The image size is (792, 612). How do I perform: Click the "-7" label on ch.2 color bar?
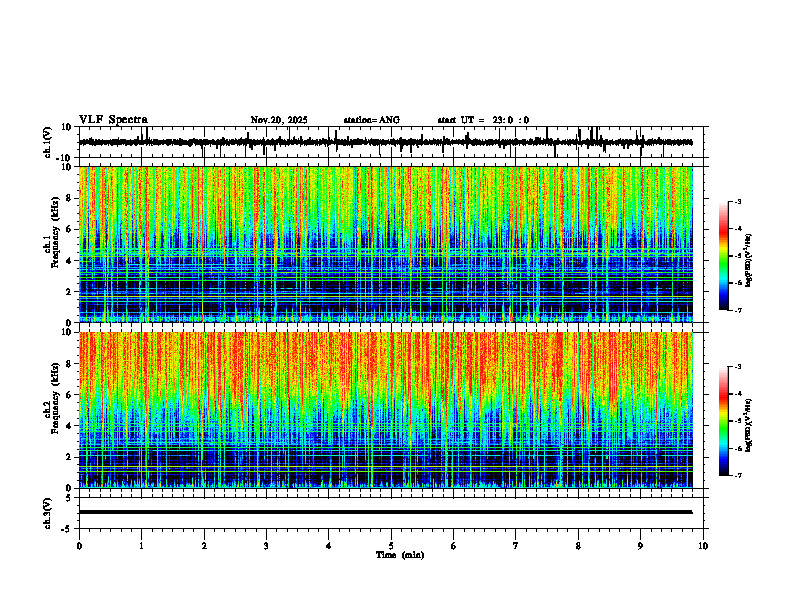pos(738,475)
